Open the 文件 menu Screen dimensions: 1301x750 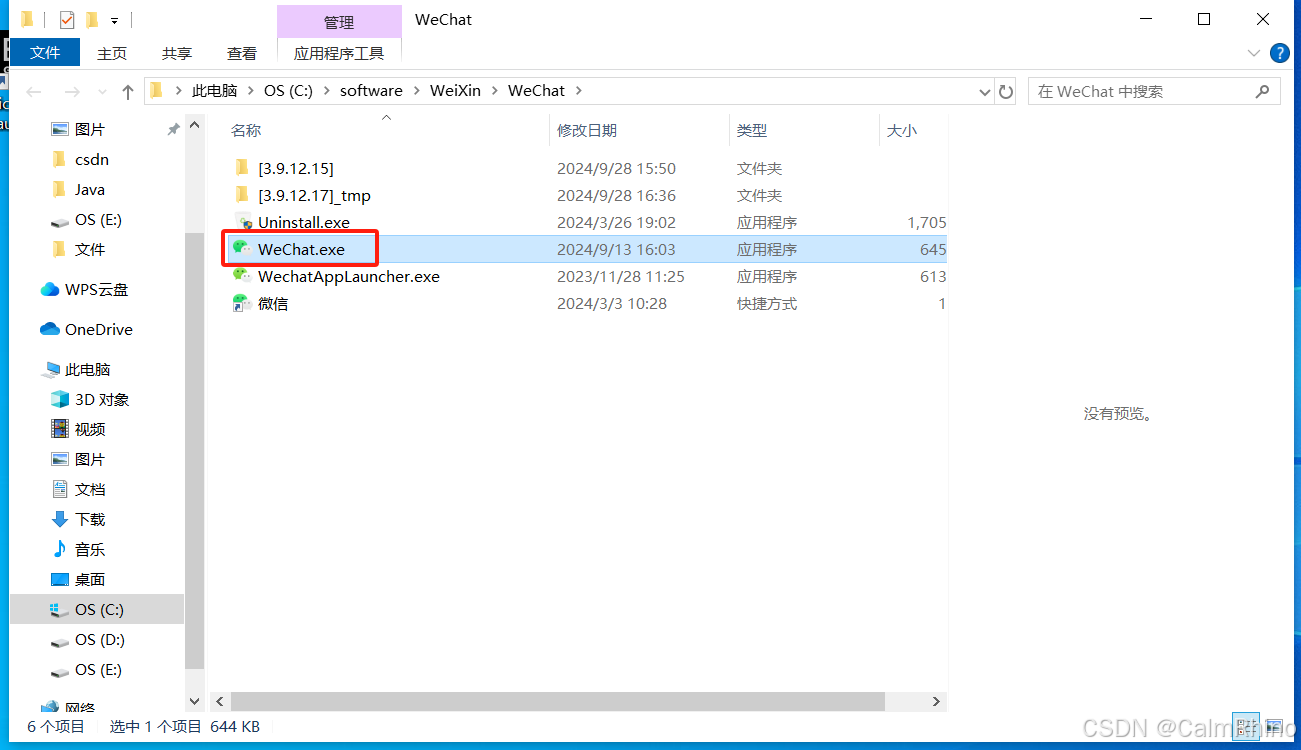pyautogui.click(x=45, y=53)
